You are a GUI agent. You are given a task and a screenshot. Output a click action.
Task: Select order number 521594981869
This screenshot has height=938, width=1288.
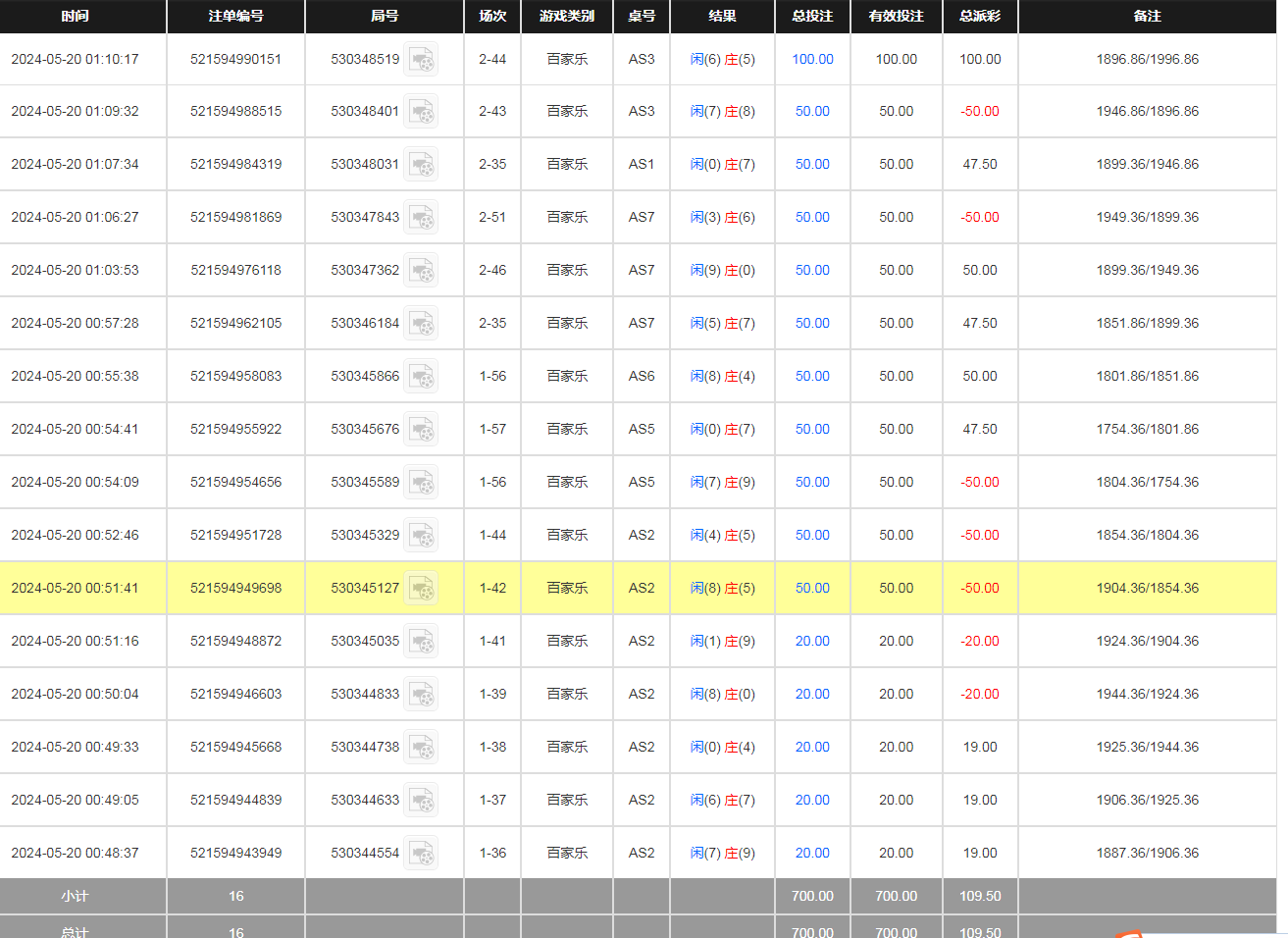pos(235,217)
